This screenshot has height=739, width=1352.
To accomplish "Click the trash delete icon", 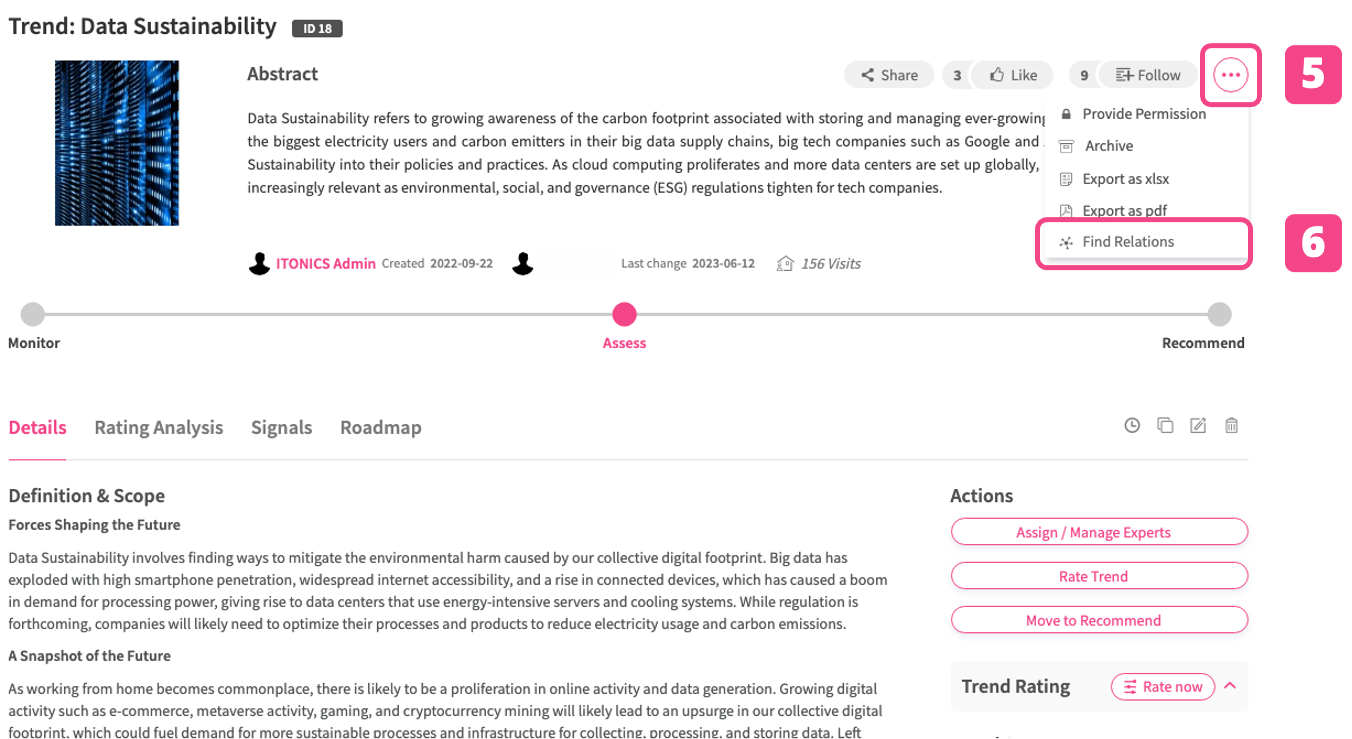I will [x=1232, y=425].
